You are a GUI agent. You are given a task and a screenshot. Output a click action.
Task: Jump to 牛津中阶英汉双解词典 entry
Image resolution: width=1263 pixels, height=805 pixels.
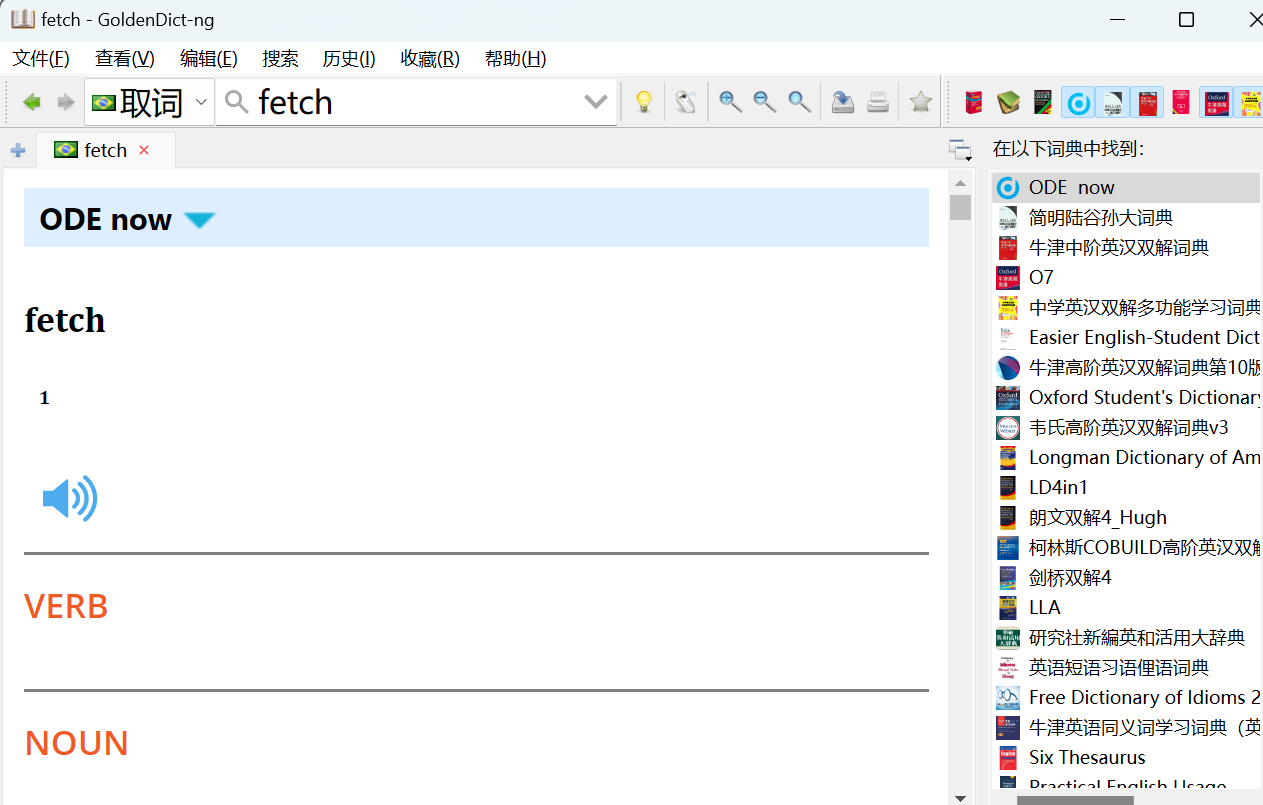coord(1126,247)
